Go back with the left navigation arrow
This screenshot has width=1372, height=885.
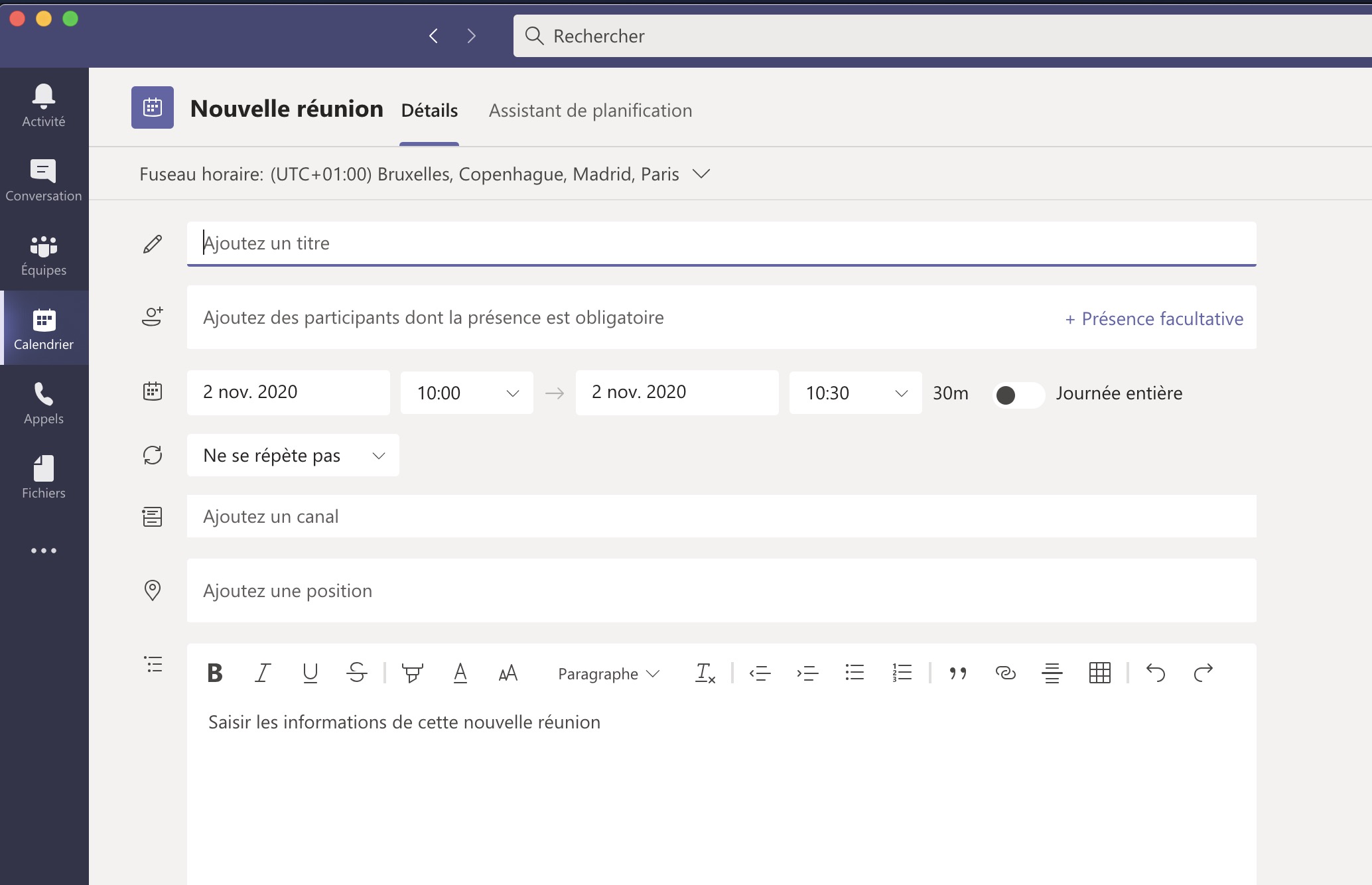pyautogui.click(x=433, y=36)
